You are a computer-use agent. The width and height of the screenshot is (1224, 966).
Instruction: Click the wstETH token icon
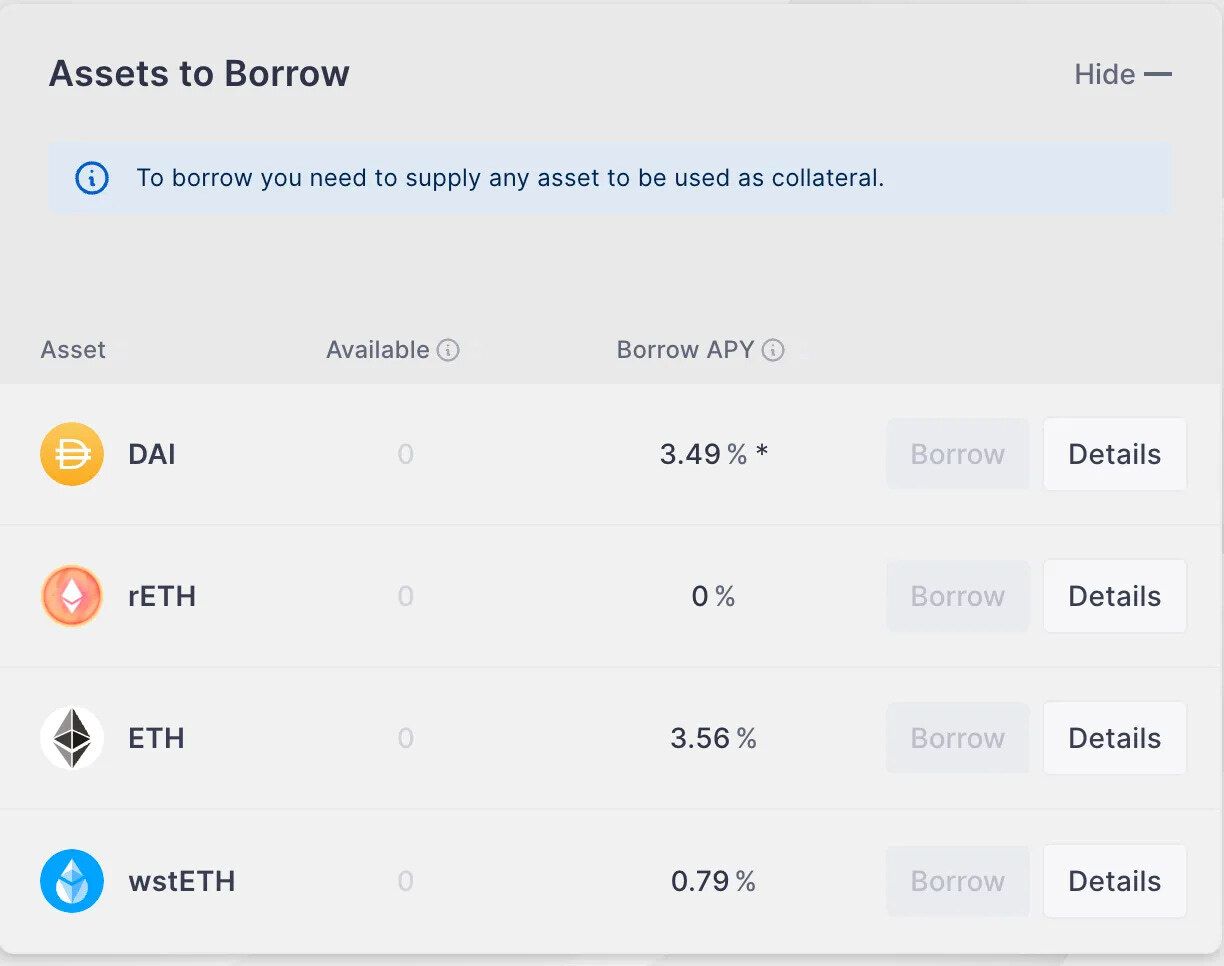pos(72,881)
